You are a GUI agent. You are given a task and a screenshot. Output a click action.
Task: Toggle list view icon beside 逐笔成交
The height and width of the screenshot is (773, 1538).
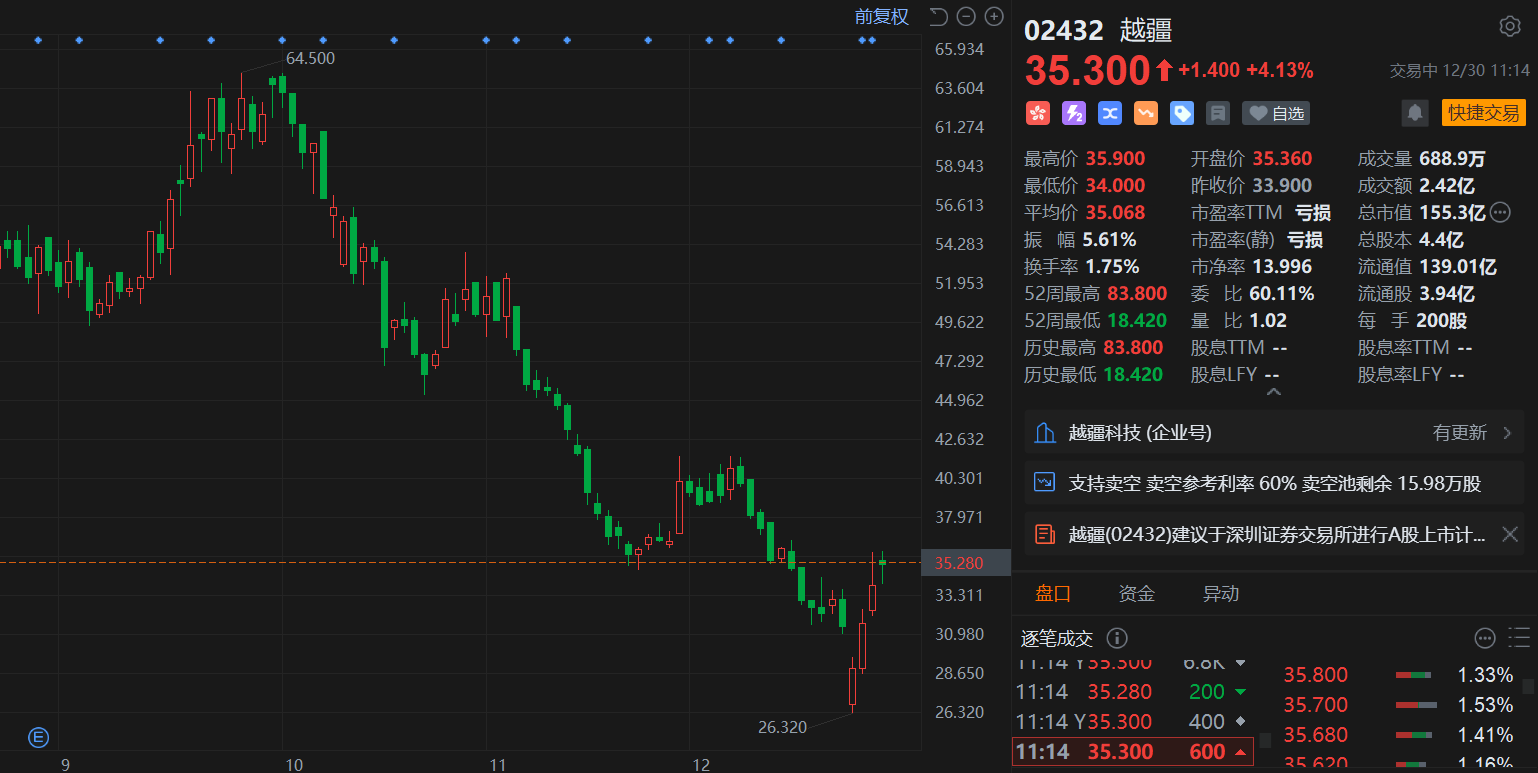(1519, 638)
